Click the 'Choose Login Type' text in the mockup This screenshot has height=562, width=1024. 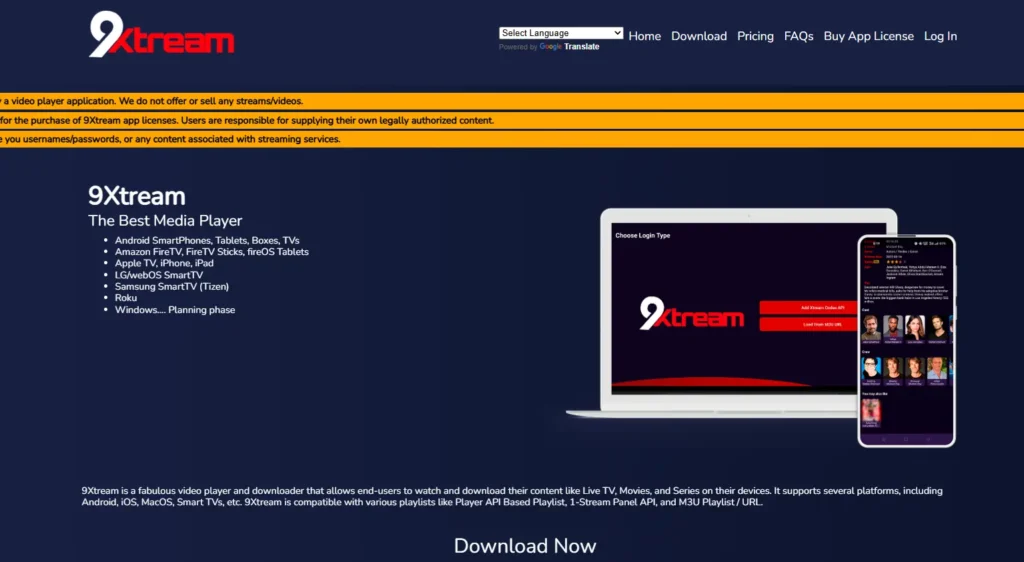click(643, 236)
